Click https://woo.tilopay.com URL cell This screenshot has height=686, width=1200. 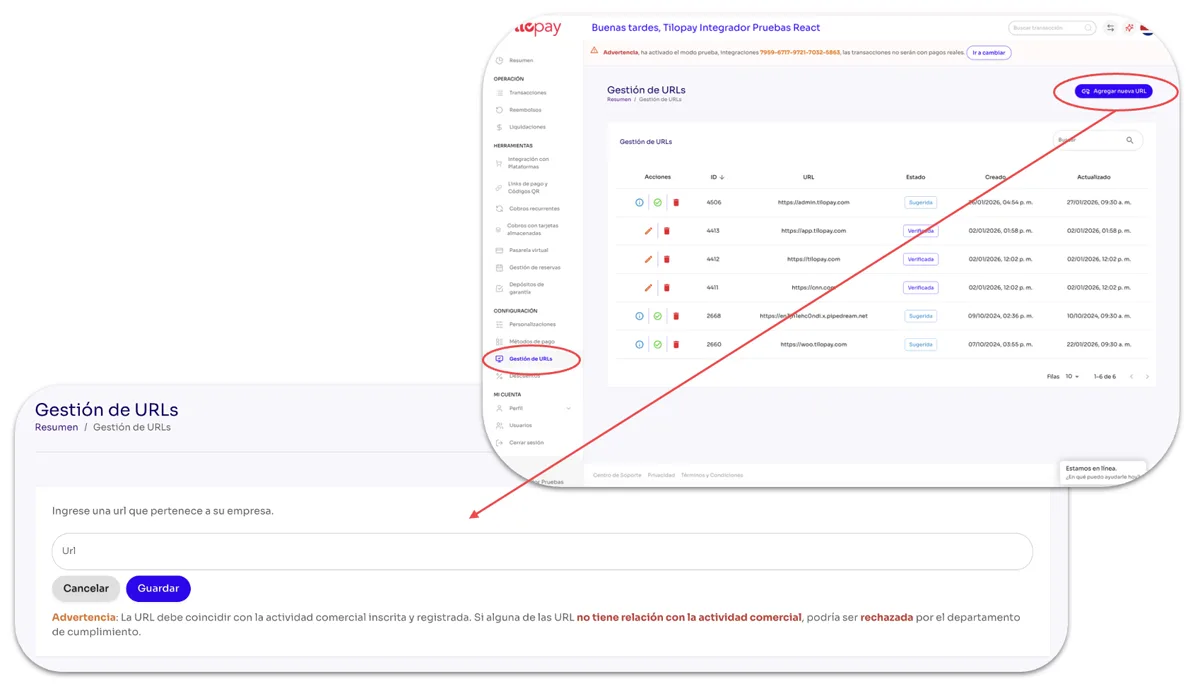coord(813,345)
